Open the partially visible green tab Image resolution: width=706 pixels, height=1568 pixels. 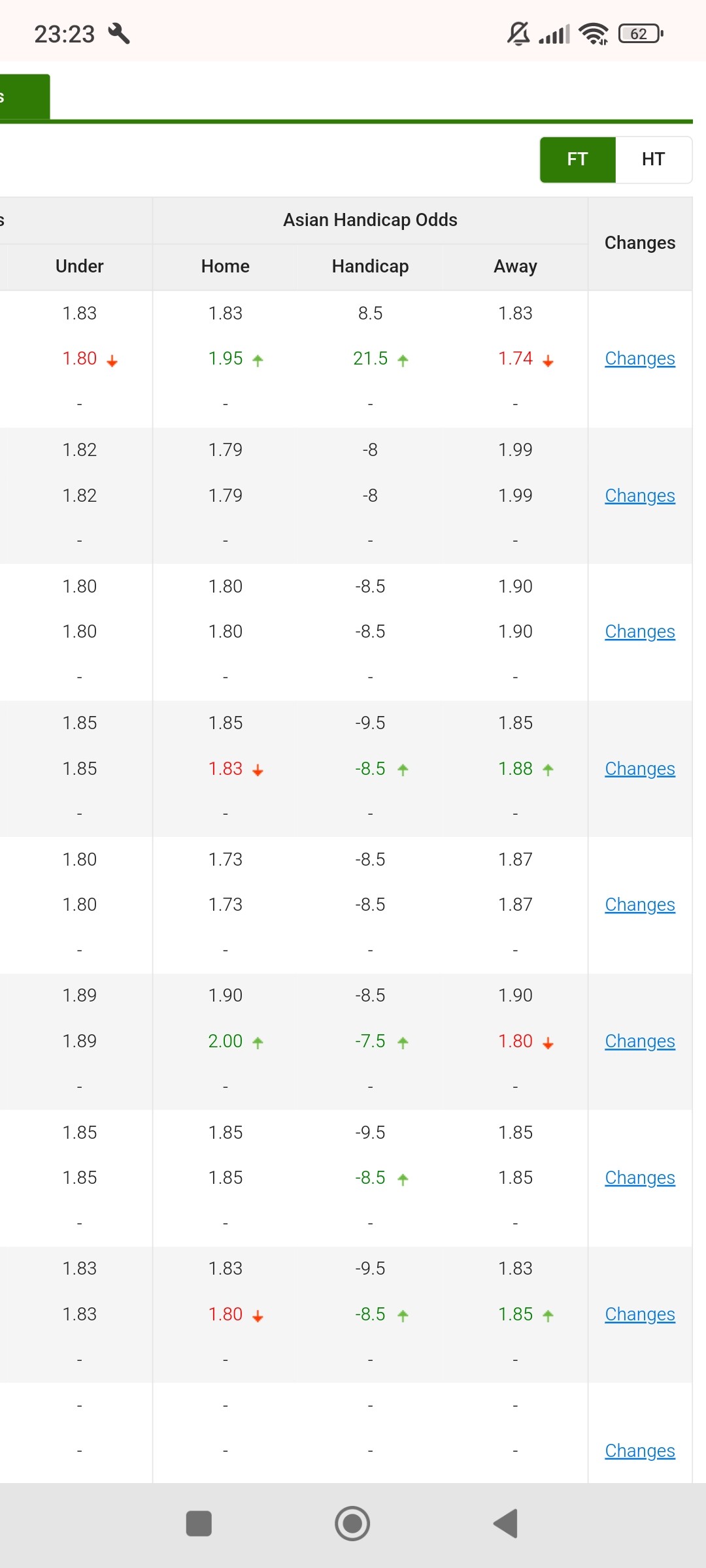tap(25, 97)
